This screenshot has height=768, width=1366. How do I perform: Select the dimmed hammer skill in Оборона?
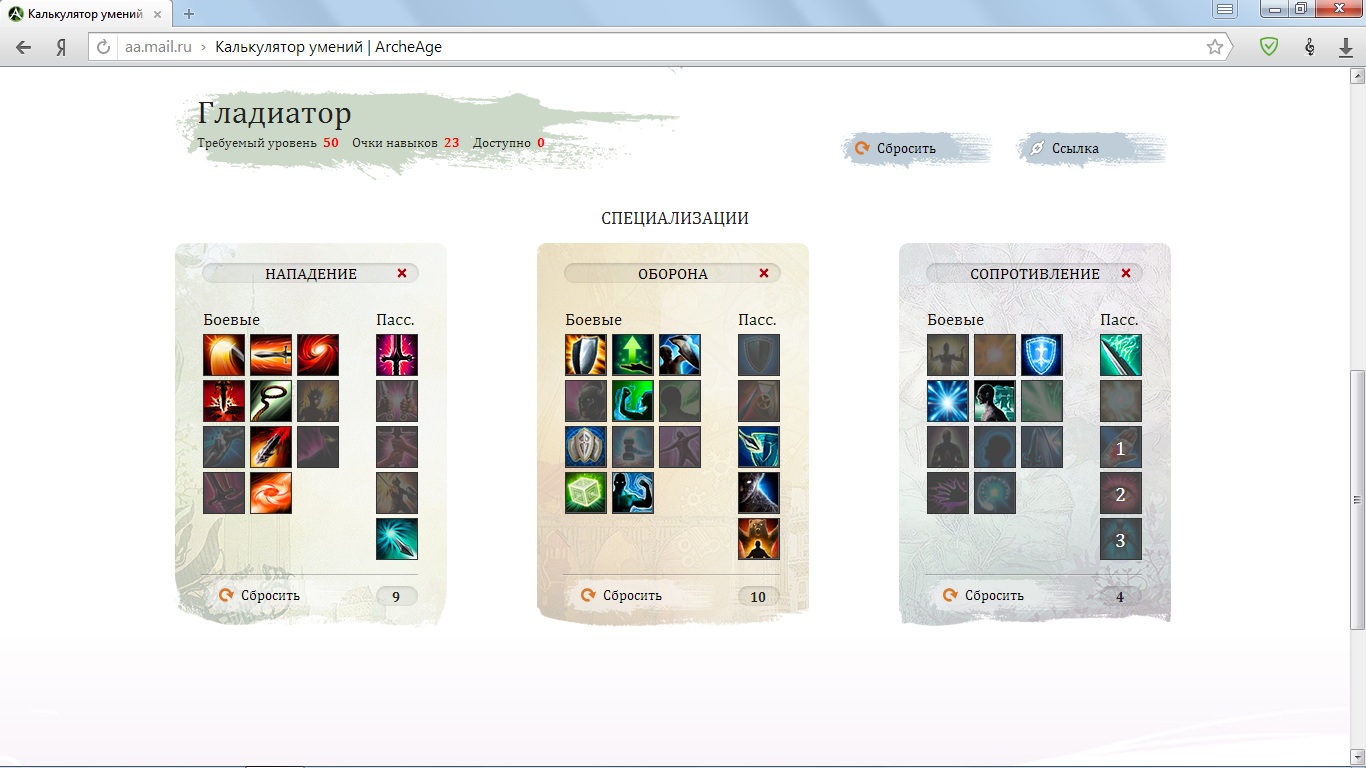pos(633,447)
